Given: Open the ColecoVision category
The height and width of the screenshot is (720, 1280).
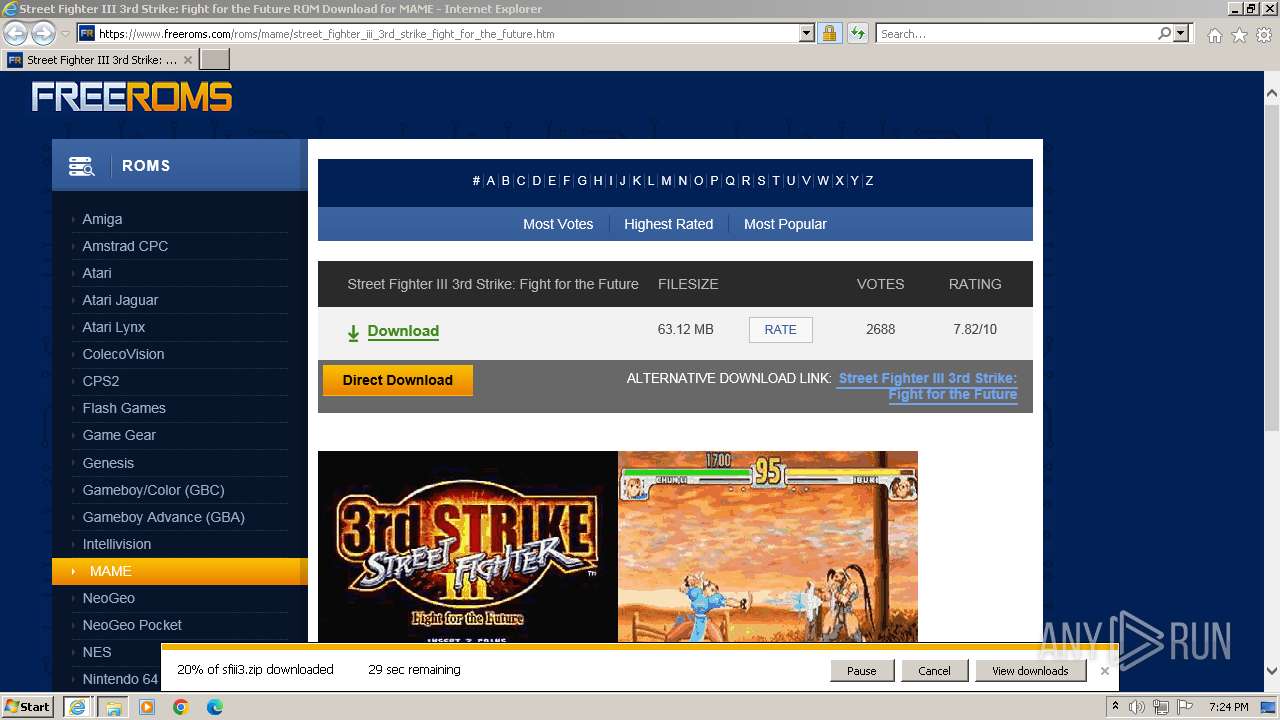Looking at the screenshot, I should click(x=123, y=354).
